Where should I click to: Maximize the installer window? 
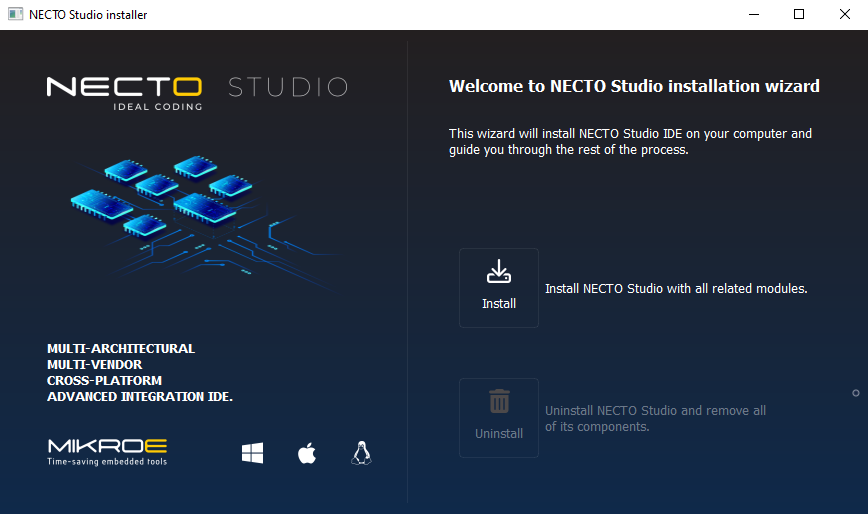tap(798, 14)
